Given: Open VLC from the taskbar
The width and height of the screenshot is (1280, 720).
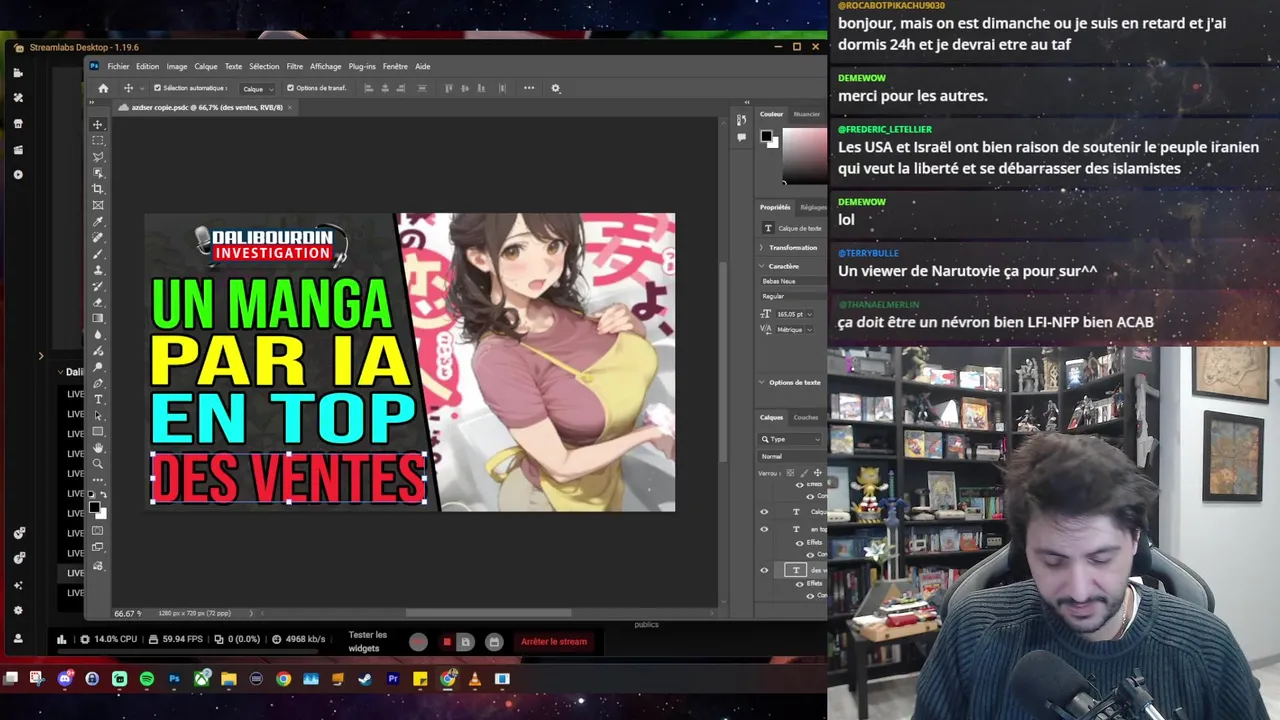Looking at the screenshot, I should coord(475,679).
